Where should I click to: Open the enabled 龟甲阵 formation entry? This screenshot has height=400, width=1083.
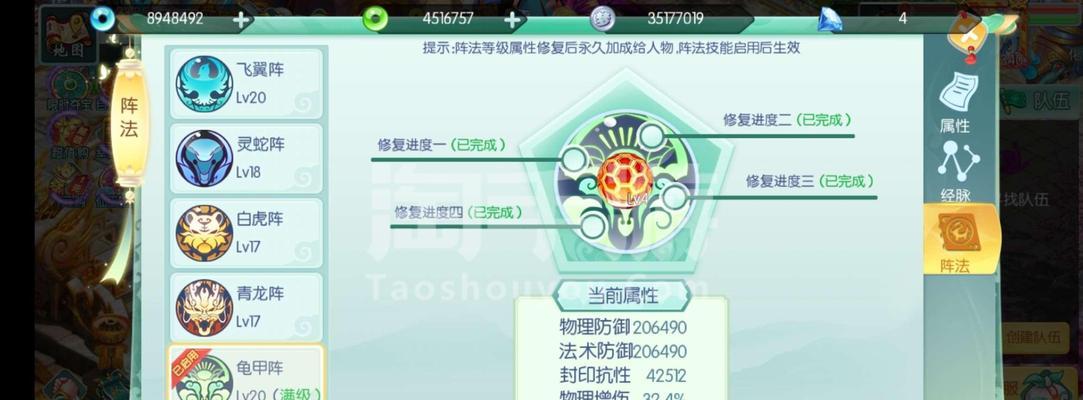(245, 372)
